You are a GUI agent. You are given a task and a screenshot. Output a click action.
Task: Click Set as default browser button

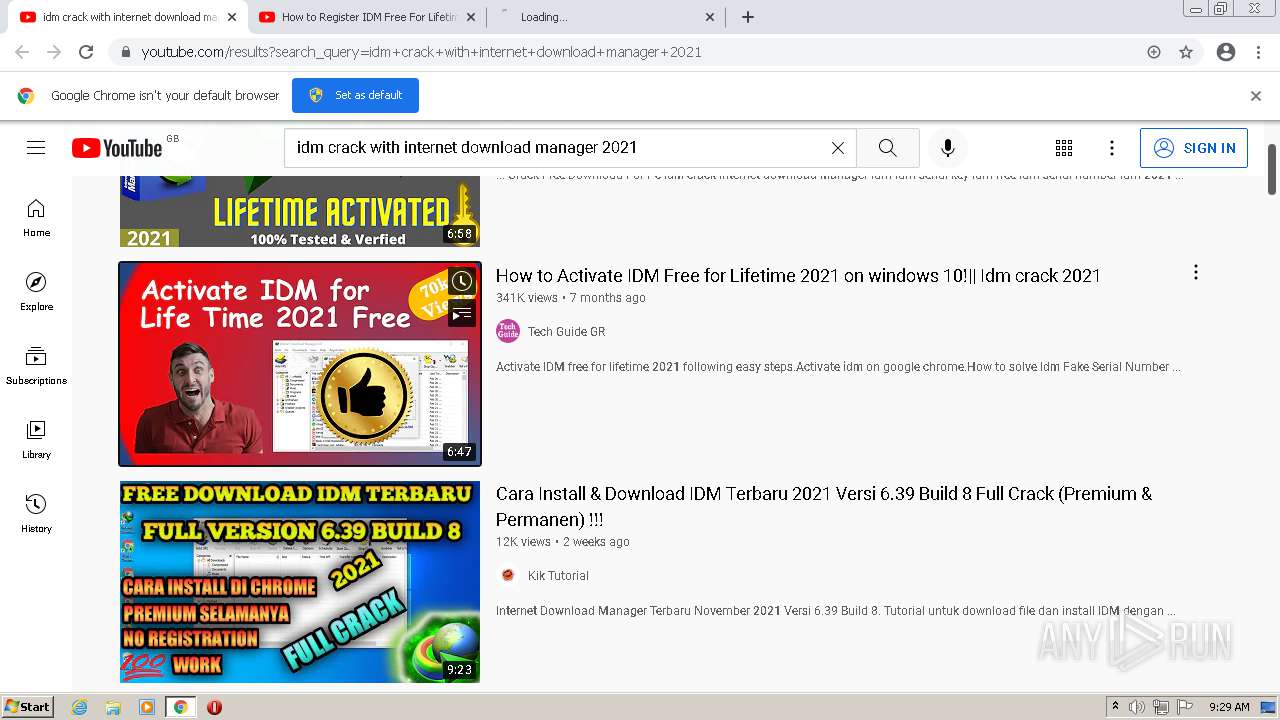click(x=355, y=95)
